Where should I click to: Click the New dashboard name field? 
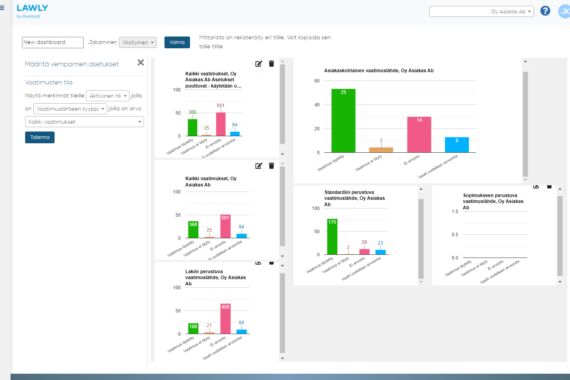[x=53, y=42]
